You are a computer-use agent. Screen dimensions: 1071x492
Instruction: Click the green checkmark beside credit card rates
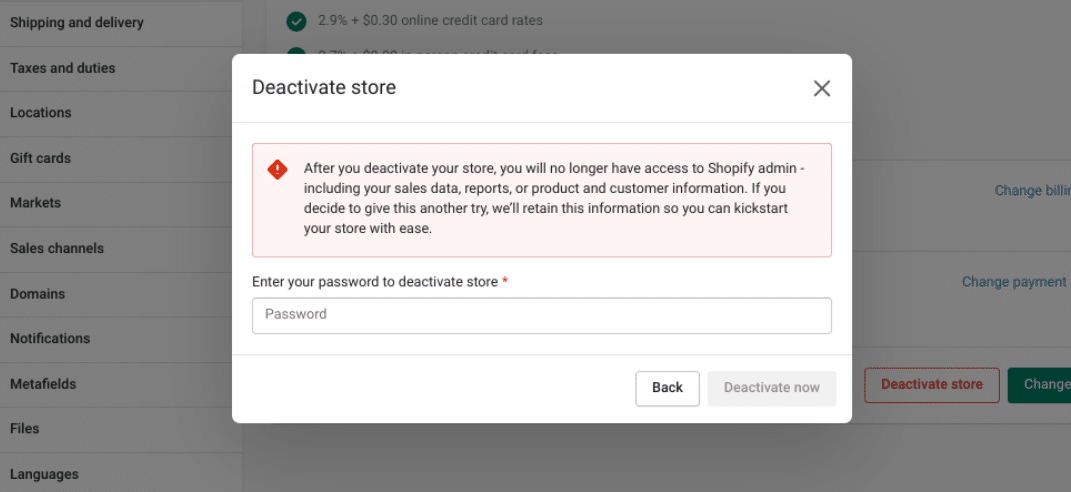click(x=296, y=21)
